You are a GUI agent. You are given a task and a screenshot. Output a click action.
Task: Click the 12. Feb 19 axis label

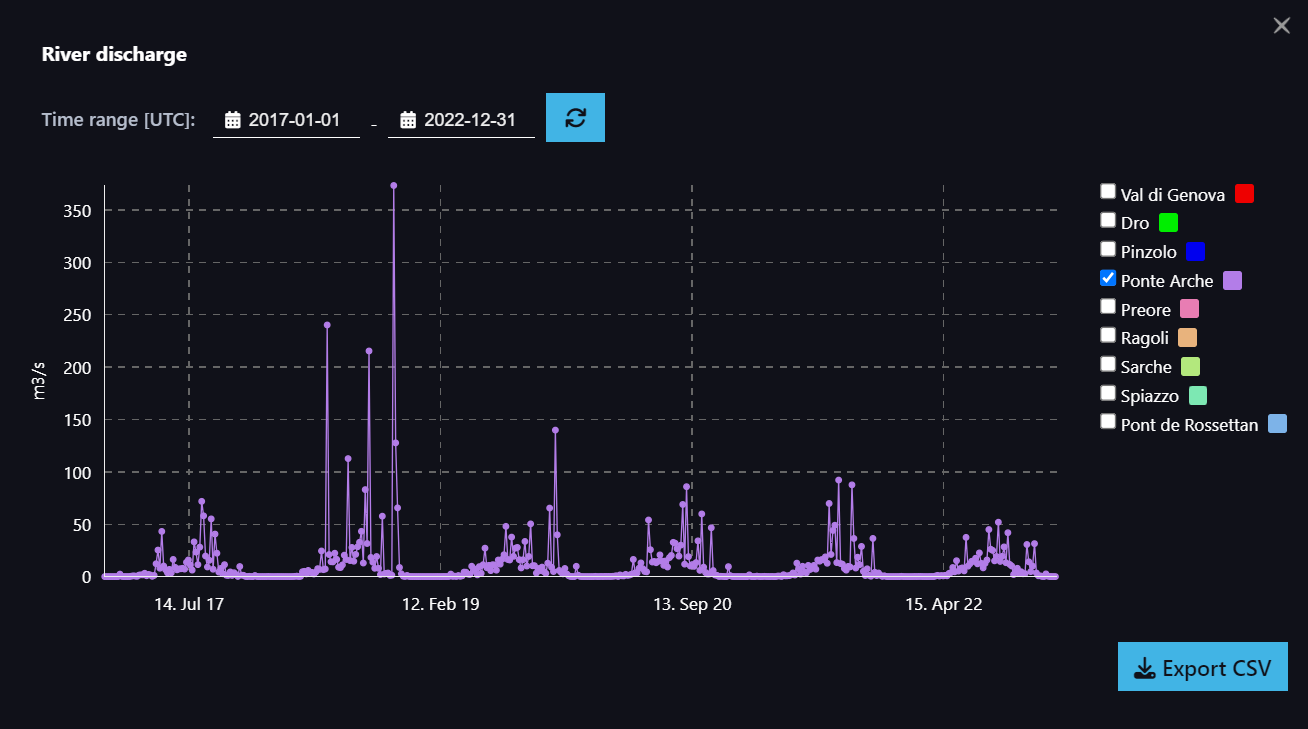[441, 605]
